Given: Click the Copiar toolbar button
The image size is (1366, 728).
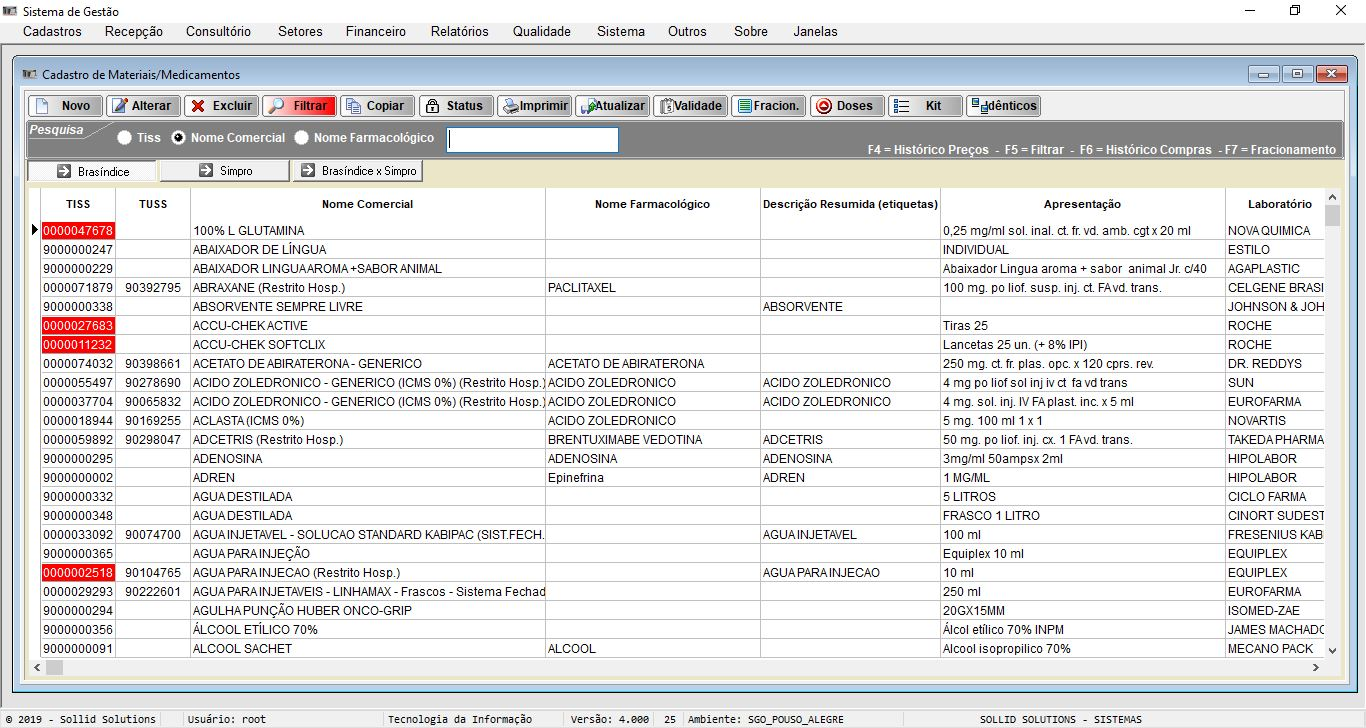Looking at the screenshot, I should click(376, 106).
